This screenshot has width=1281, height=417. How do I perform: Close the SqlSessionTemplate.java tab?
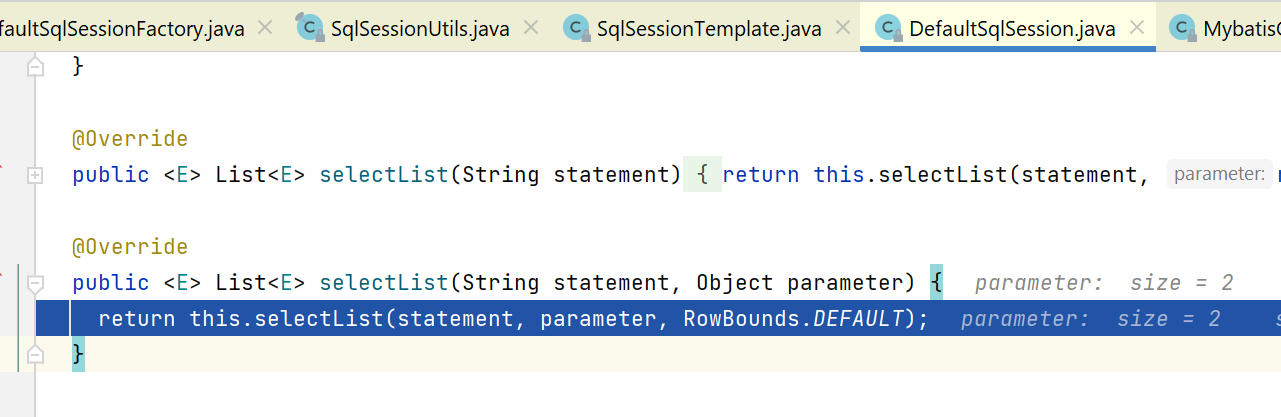click(x=842, y=28)
